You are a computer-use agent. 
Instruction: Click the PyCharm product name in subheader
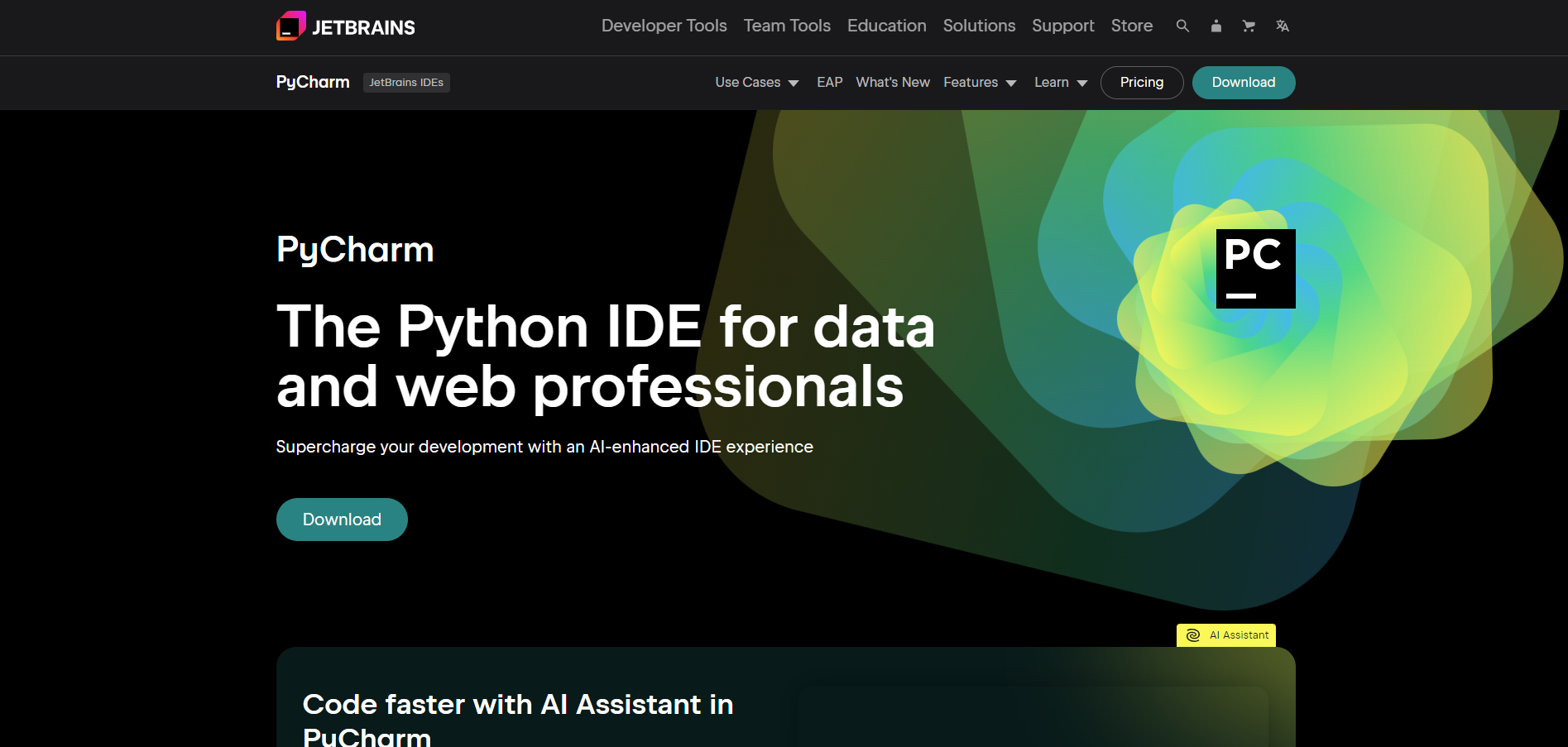tap(313, 82)
